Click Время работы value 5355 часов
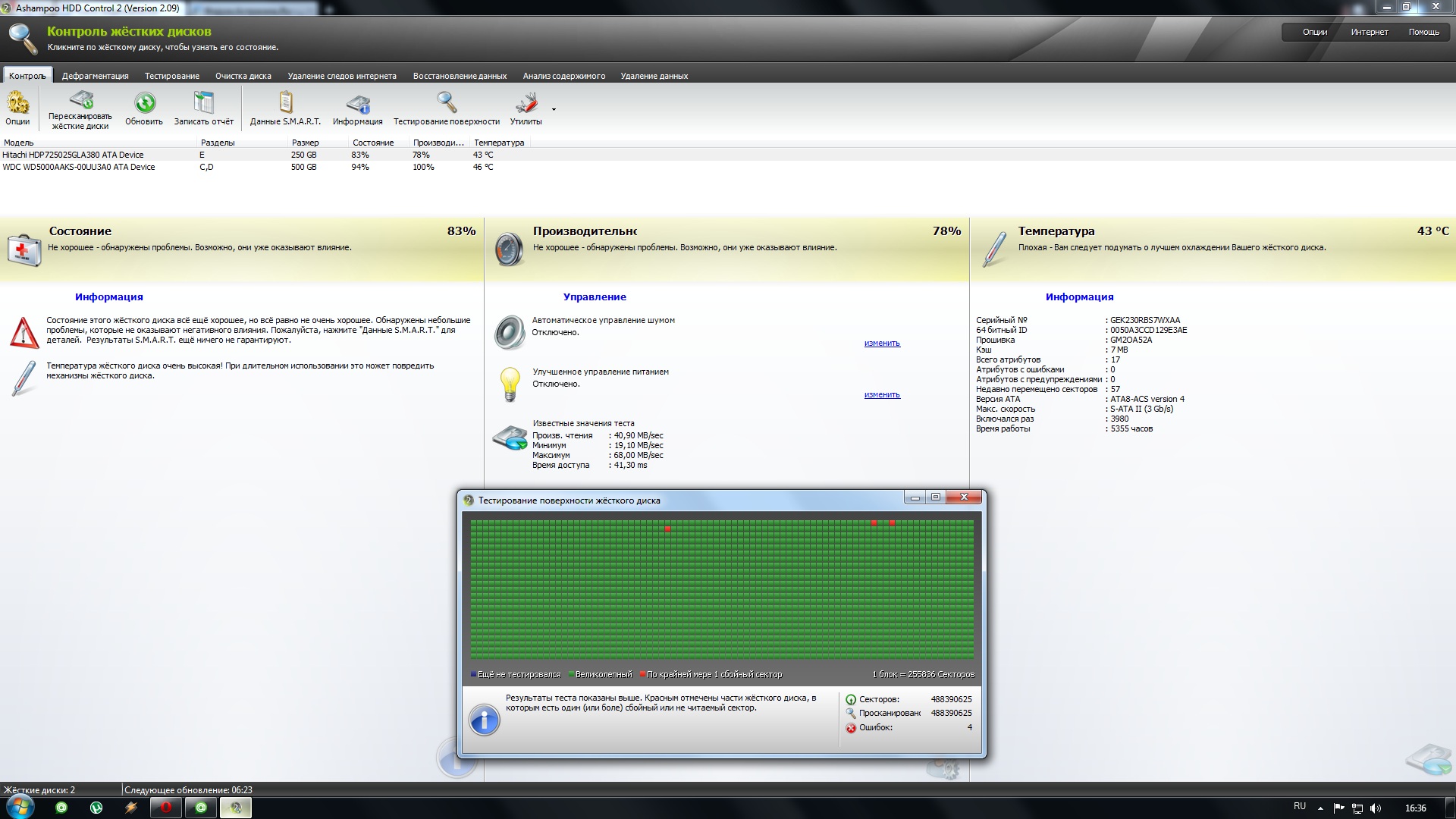1456x819 pixels. pyautogui.click(x=1131, y=428)
